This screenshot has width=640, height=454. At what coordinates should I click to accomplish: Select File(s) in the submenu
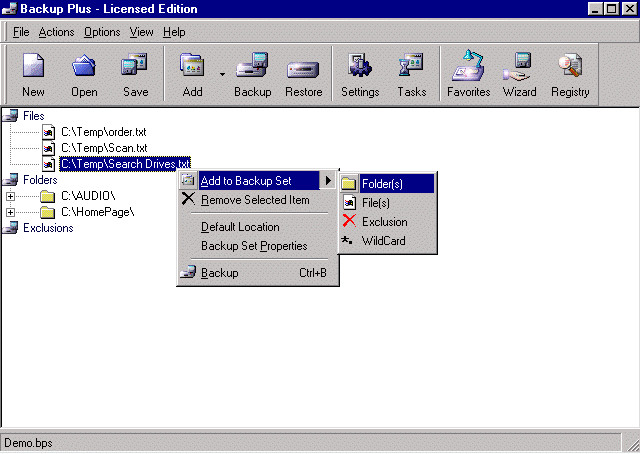[x=387, y=203]
